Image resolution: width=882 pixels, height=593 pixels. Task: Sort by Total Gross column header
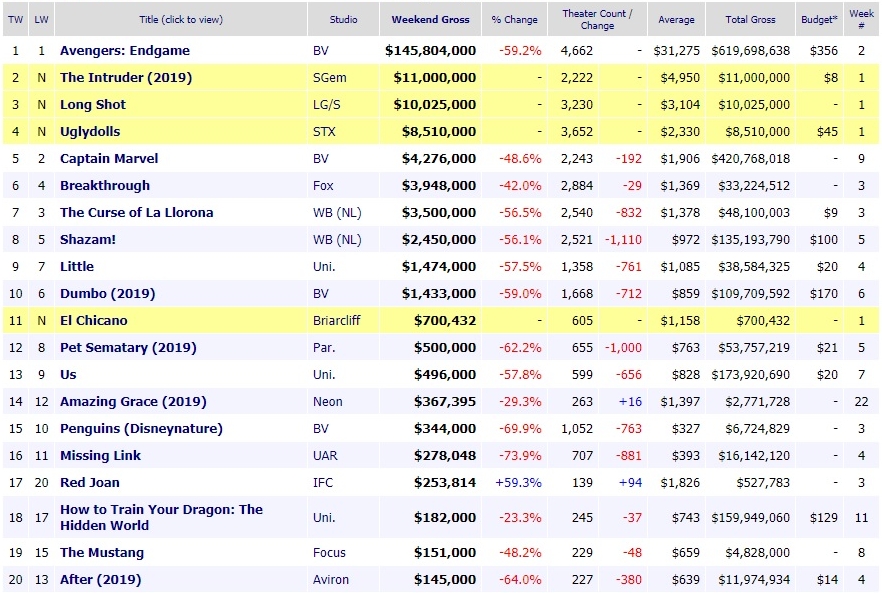[x=750, y=20]
